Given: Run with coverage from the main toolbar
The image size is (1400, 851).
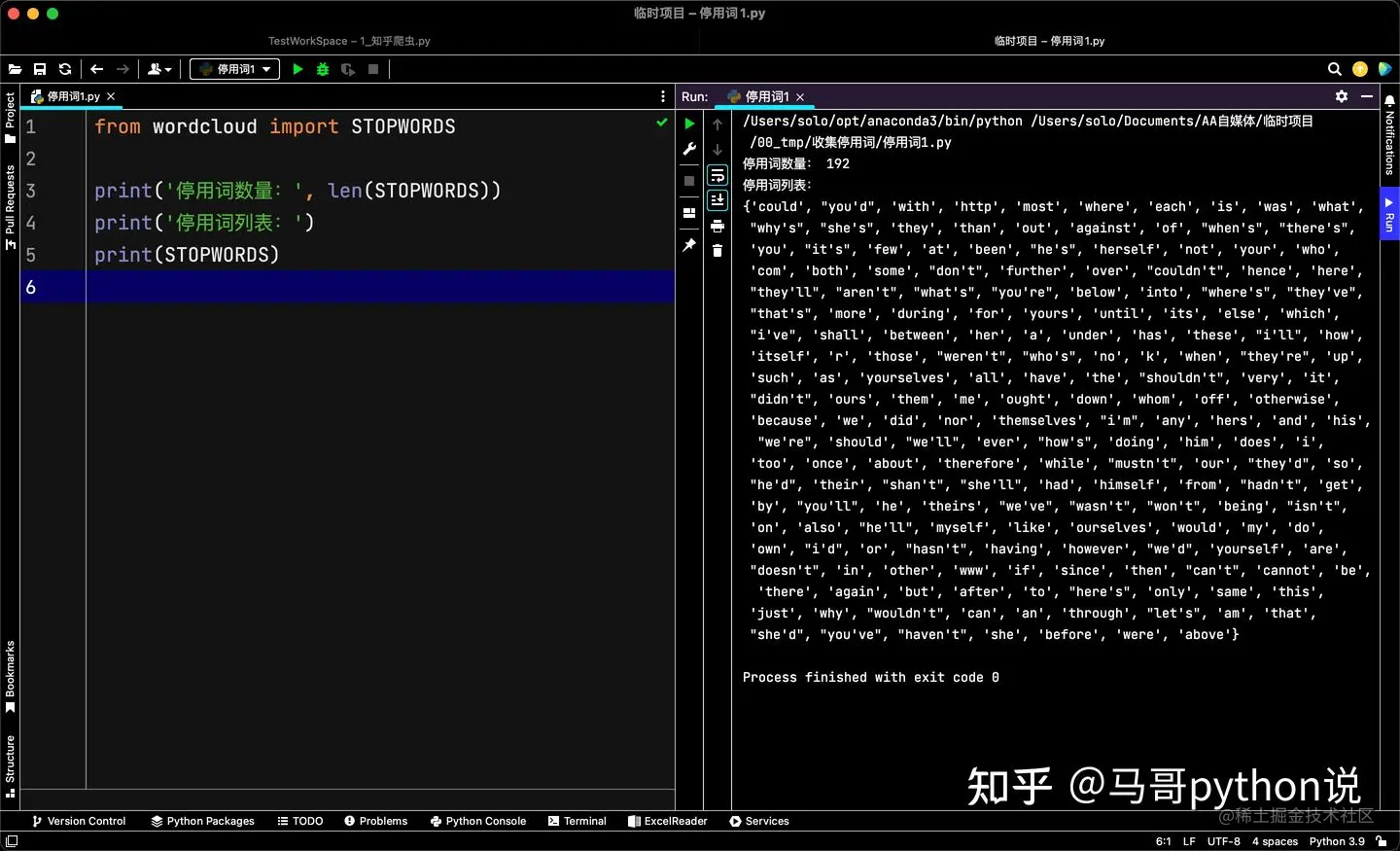Looking at the screenshot, I should pos(348,69).
